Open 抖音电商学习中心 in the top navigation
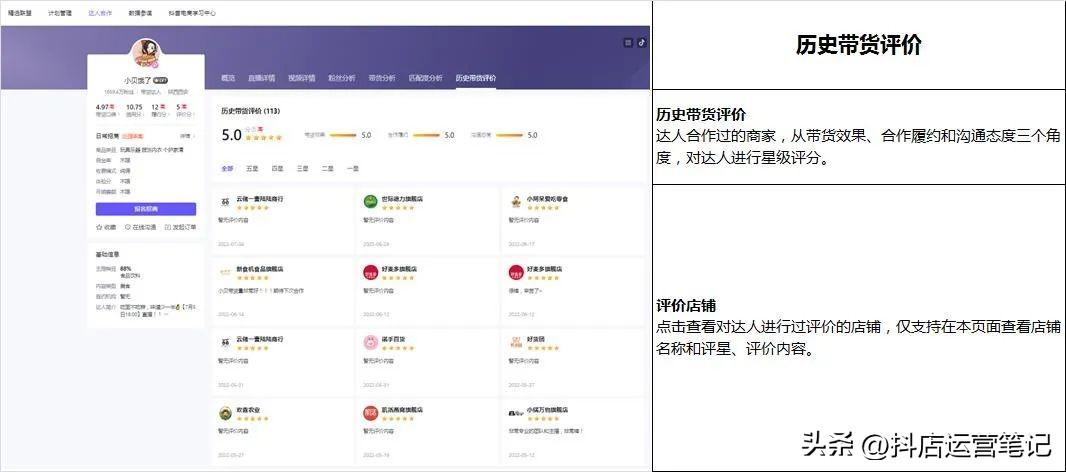Image resolution: width=1066 pixels, height=472 pixels. point(192,13)
